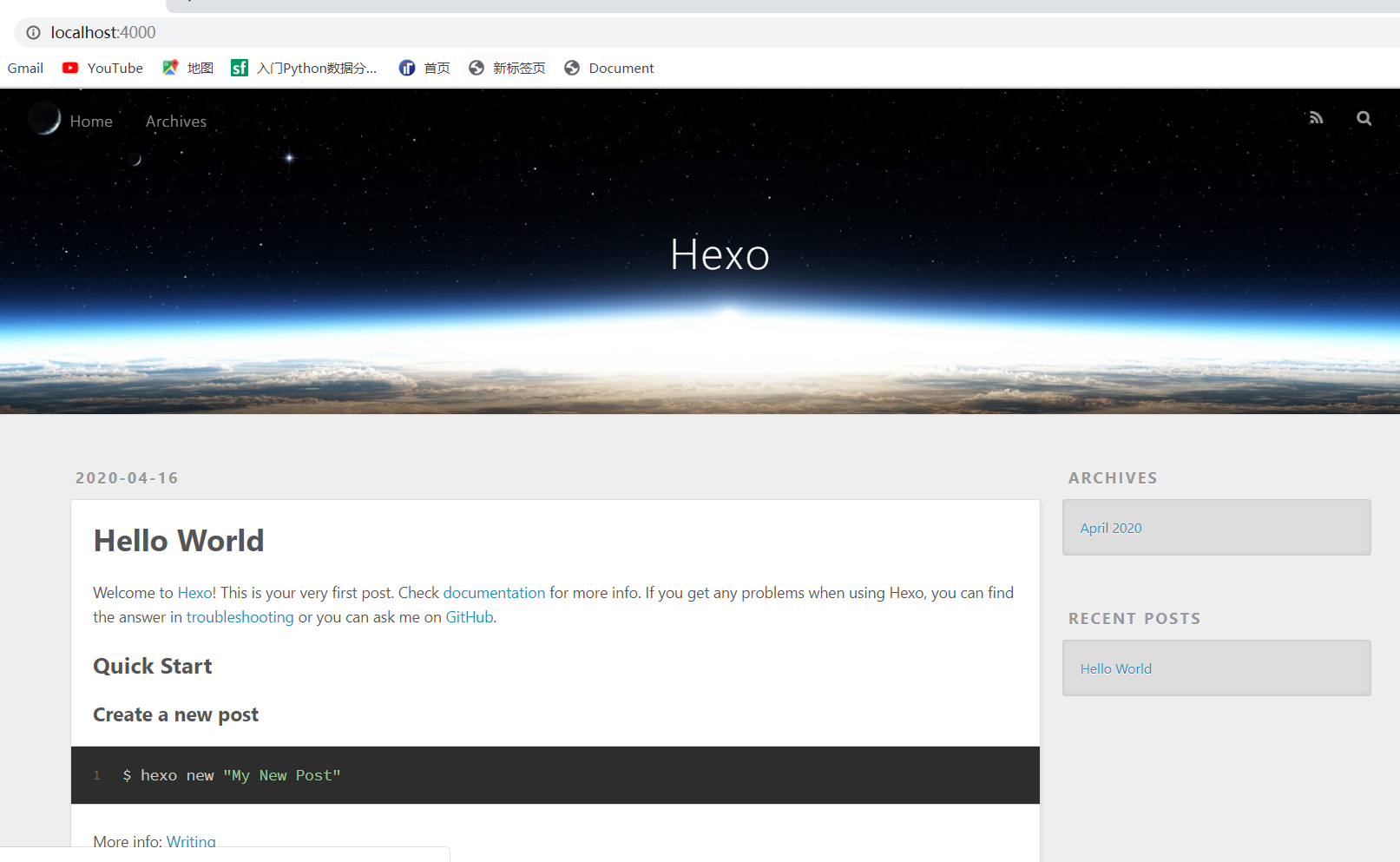Open the Gmail bookmark

coord(25,68)
